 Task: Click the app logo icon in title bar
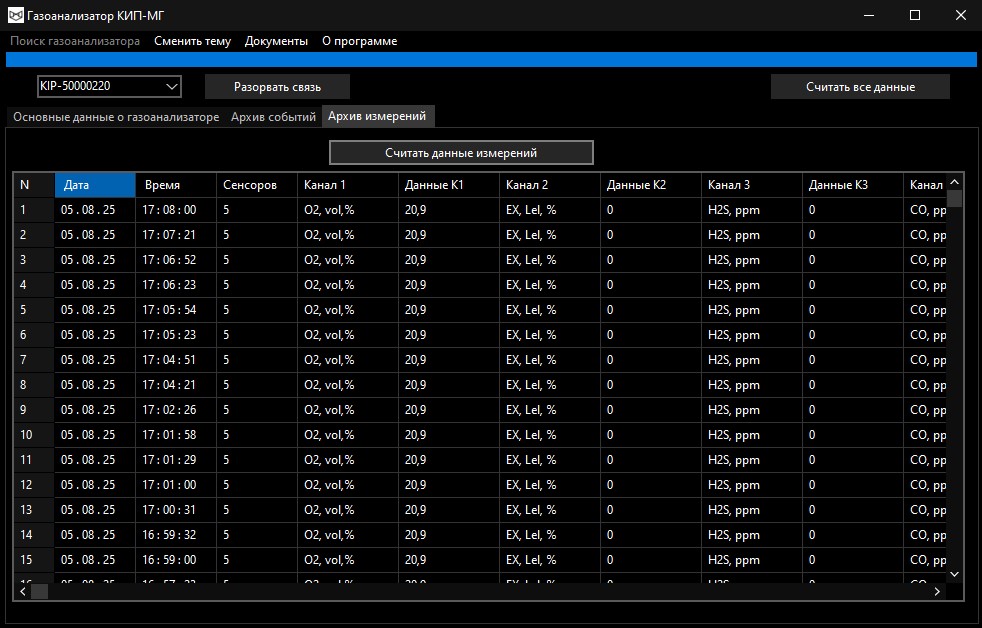click(x=15, y=15)
